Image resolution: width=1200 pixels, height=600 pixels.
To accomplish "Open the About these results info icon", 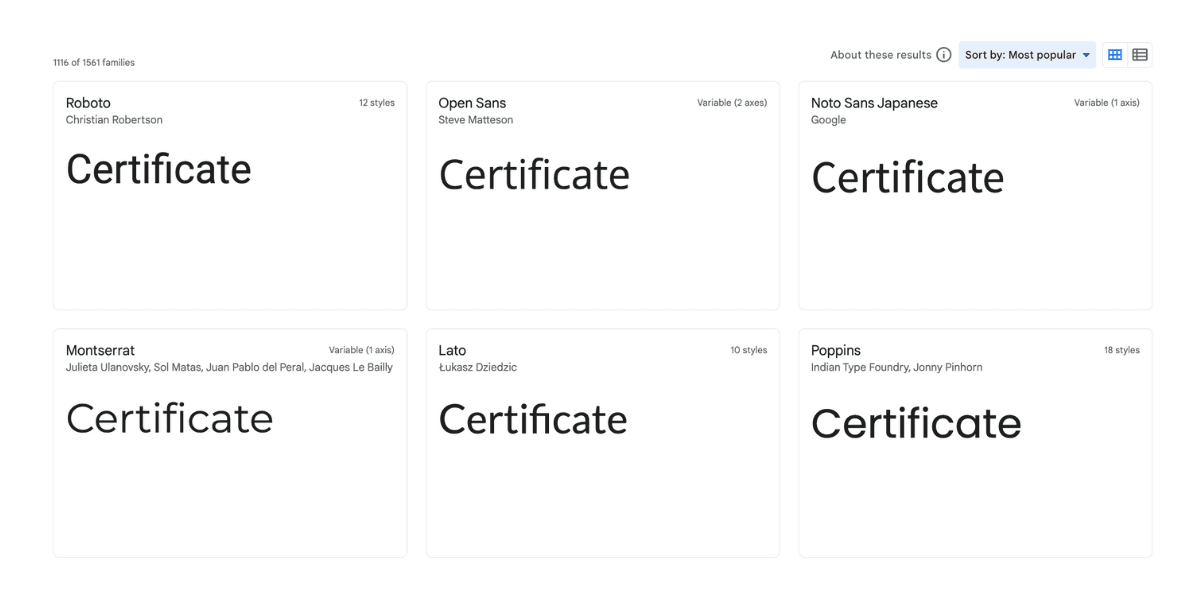I will click(x=944, y=55).
